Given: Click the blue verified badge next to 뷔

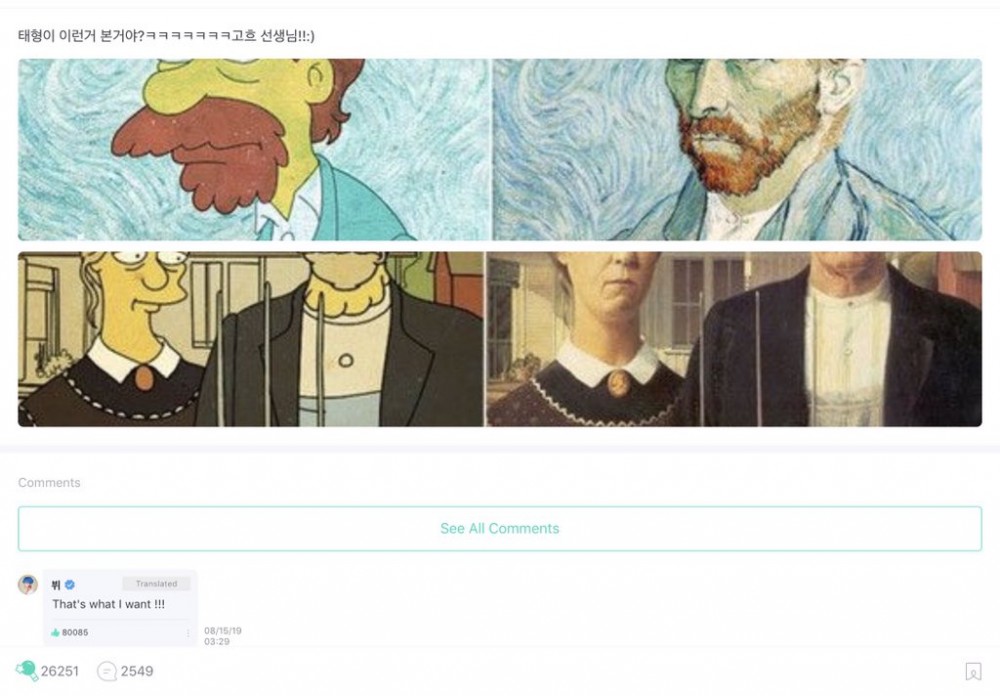Looking at the screenshot, I should (70, 584).
